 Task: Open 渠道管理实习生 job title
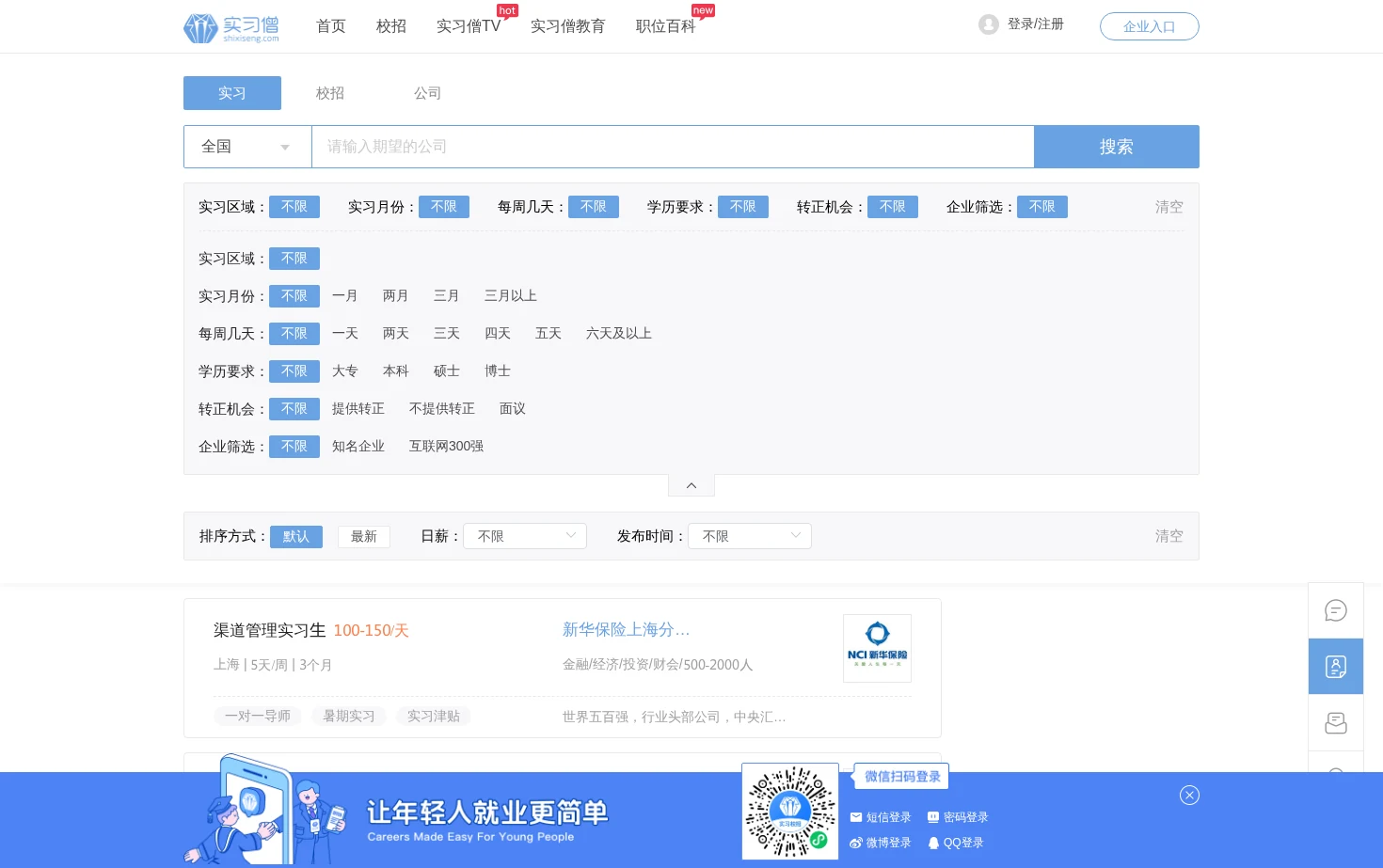(x=270, y=630)
